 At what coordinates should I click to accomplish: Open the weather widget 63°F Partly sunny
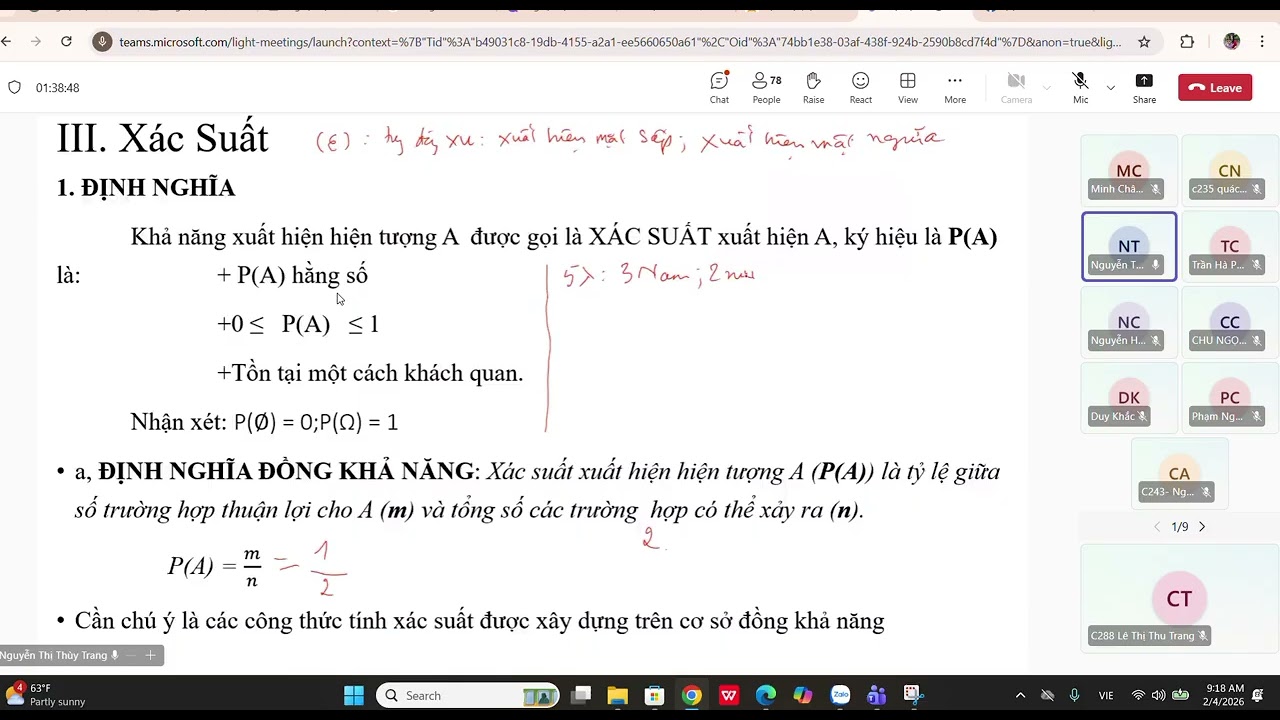pos(45,696)
